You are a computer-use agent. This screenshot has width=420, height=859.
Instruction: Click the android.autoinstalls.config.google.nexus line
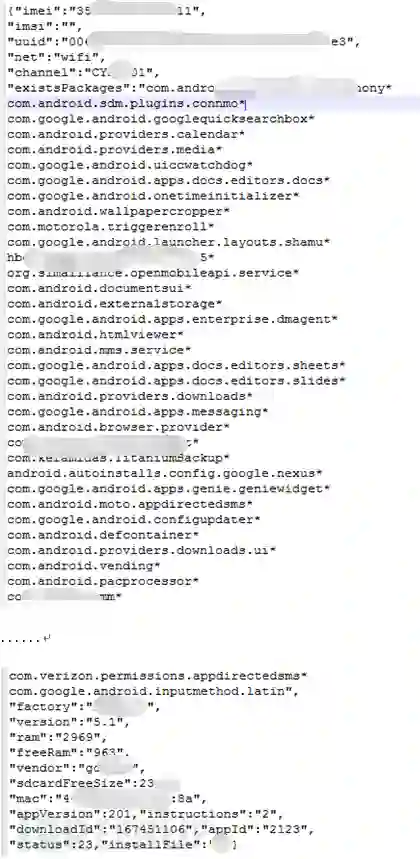pyautogui.click(x=165, y=472)
